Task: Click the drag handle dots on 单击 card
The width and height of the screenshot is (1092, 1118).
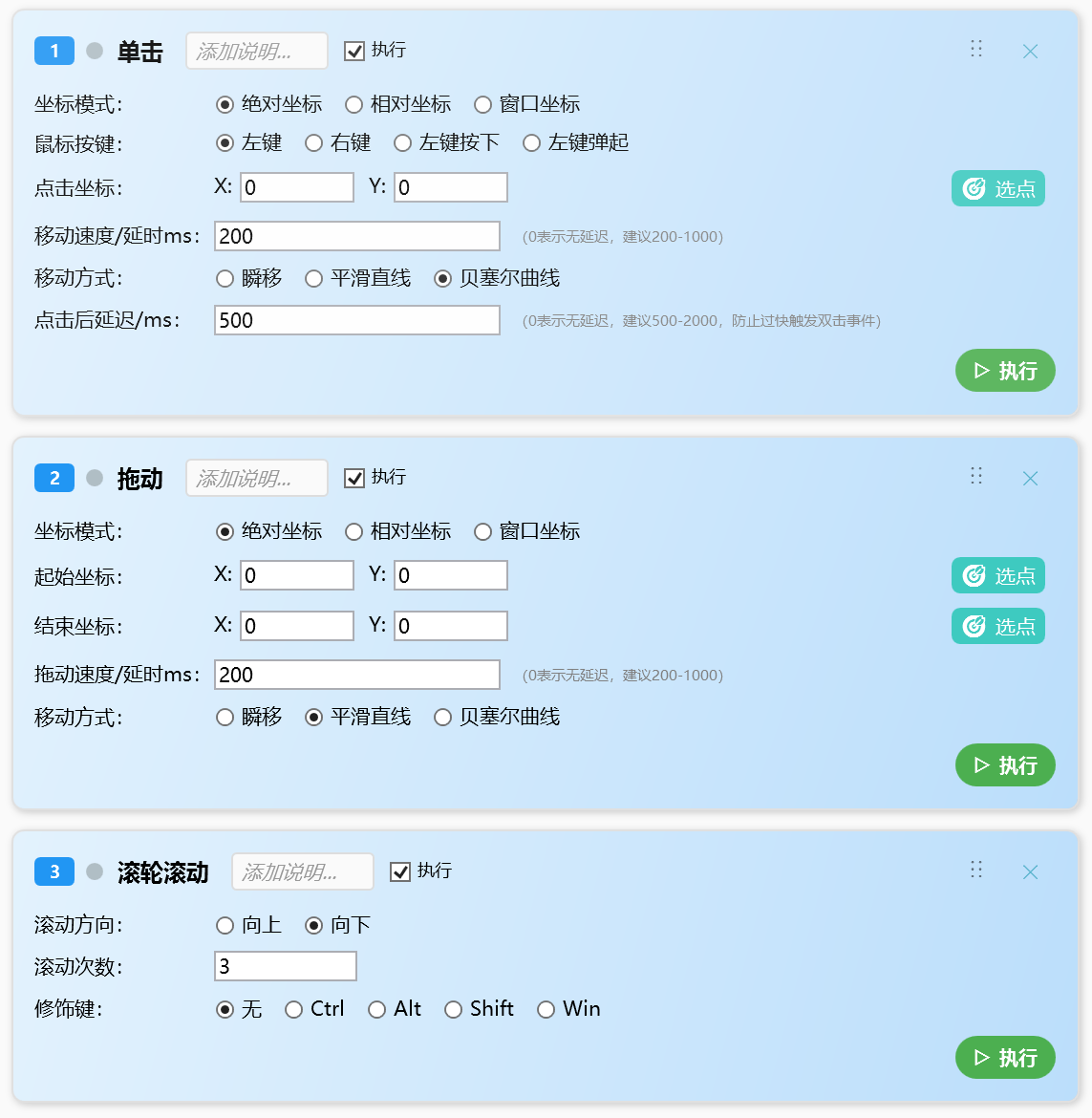Action: pyautogui.click(x=976, y=49)
